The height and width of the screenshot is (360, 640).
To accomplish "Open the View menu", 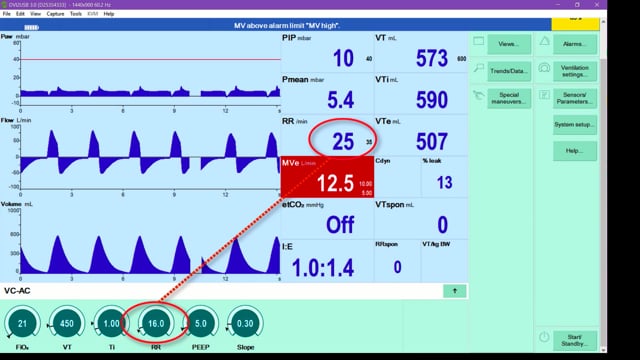I will (x=36, y=14).
